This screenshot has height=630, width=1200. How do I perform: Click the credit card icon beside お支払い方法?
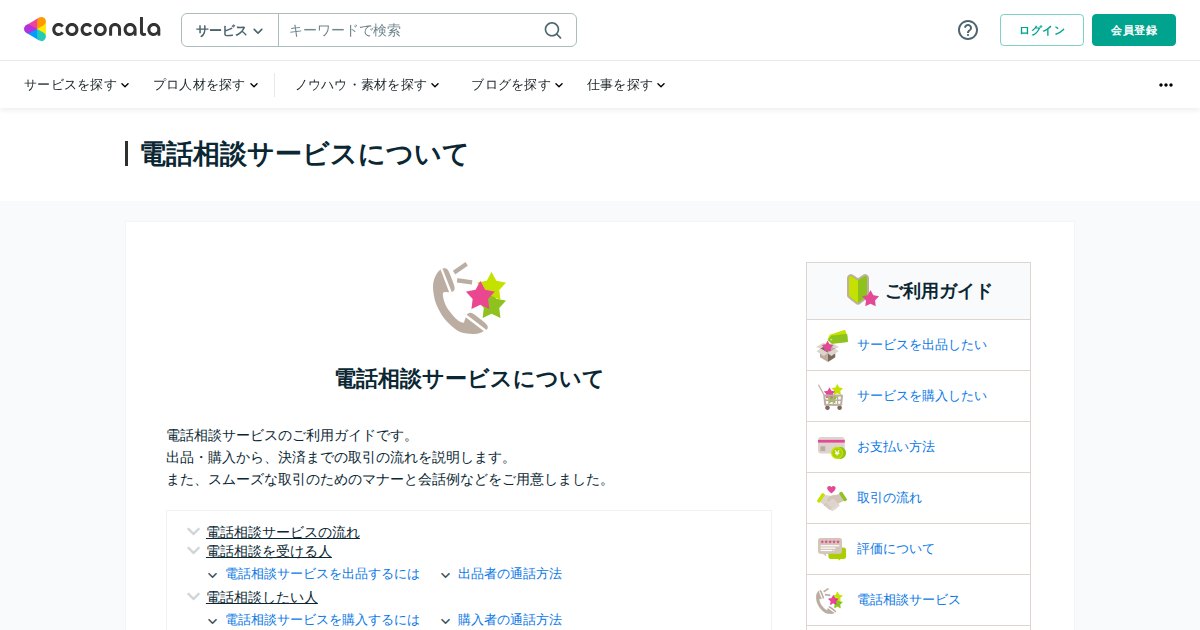pos(831,447)
